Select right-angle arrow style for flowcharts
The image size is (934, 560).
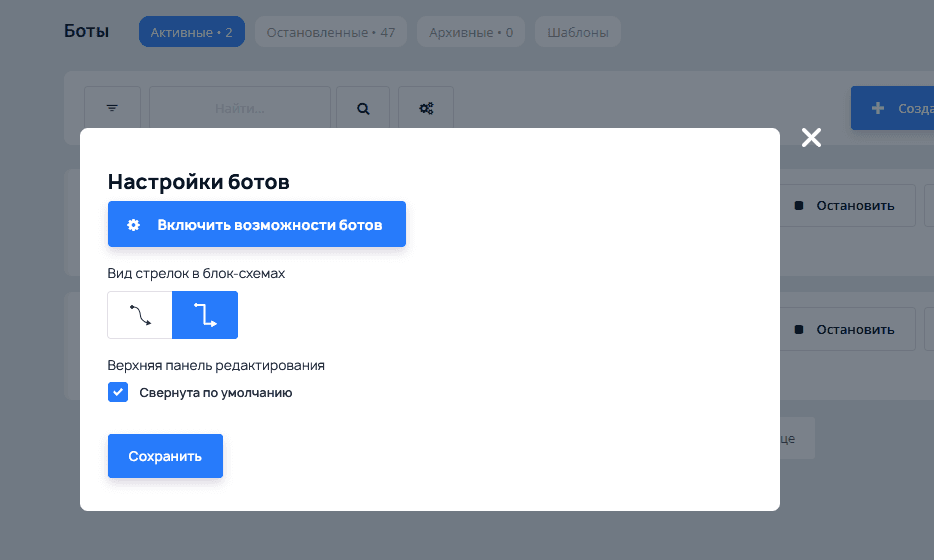click(205, 315)
